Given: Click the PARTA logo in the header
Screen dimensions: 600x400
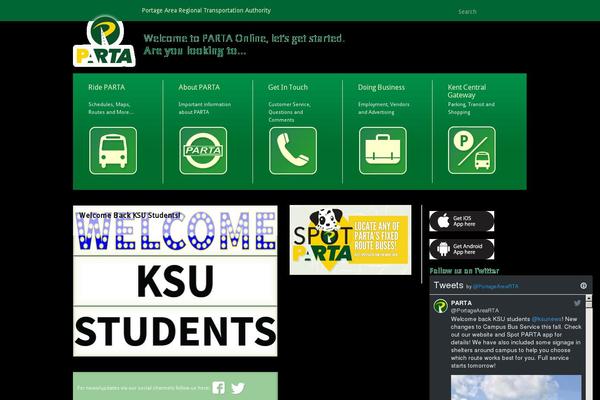Looking at the screenshot, I should click(x=104, y=42).
